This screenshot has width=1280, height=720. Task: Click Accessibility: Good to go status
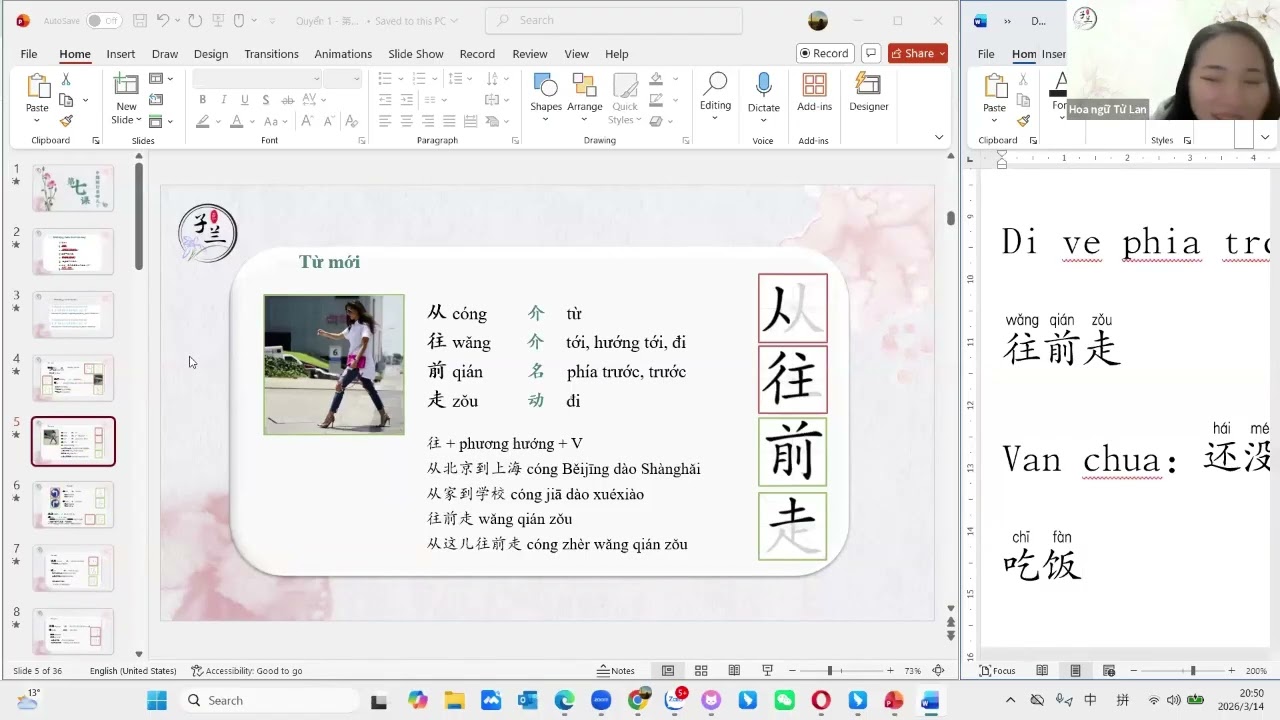(x=247, y=671)
